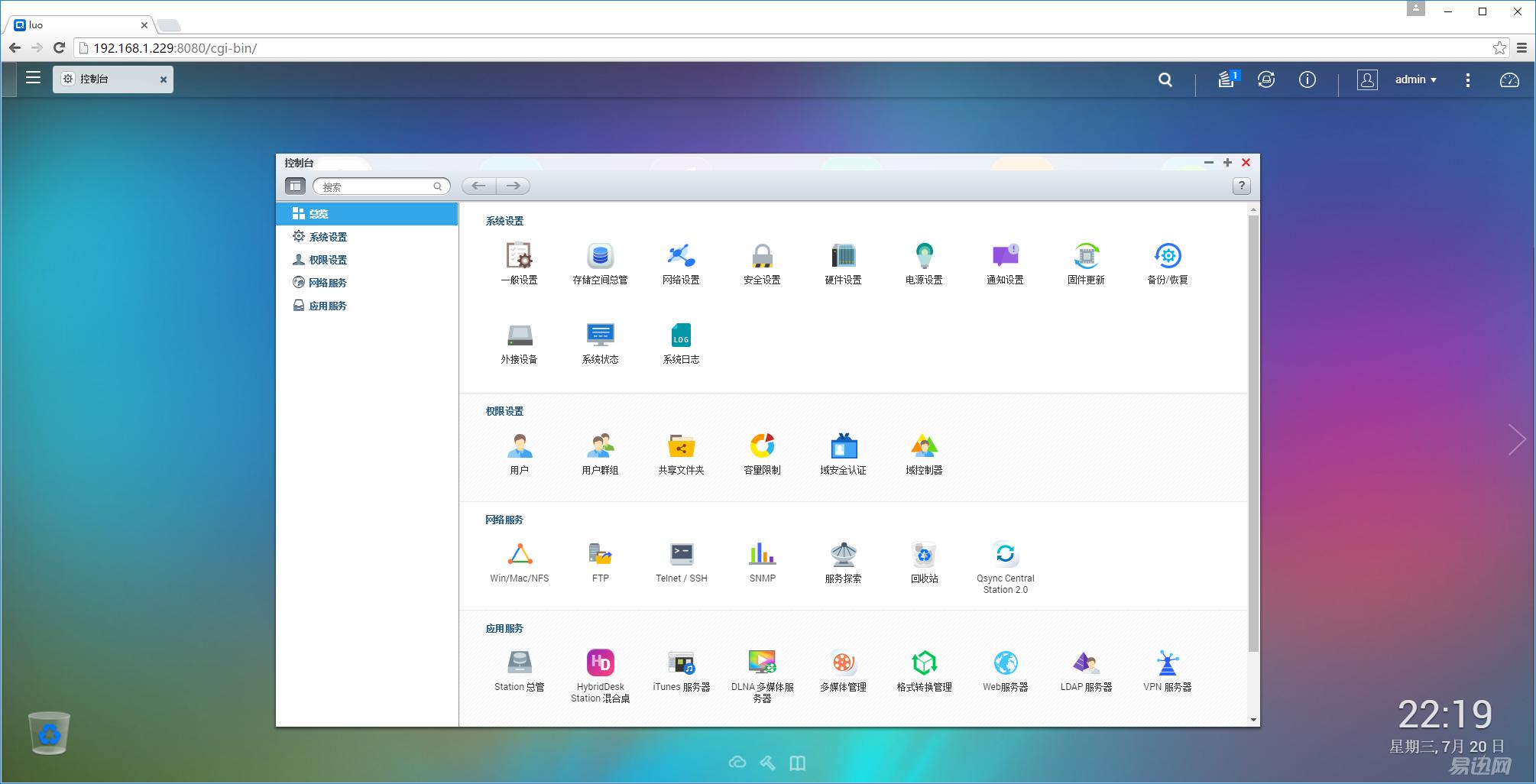Open 安全设置 security settings
Screen dimensions: 1536x784
coord(763,264)
